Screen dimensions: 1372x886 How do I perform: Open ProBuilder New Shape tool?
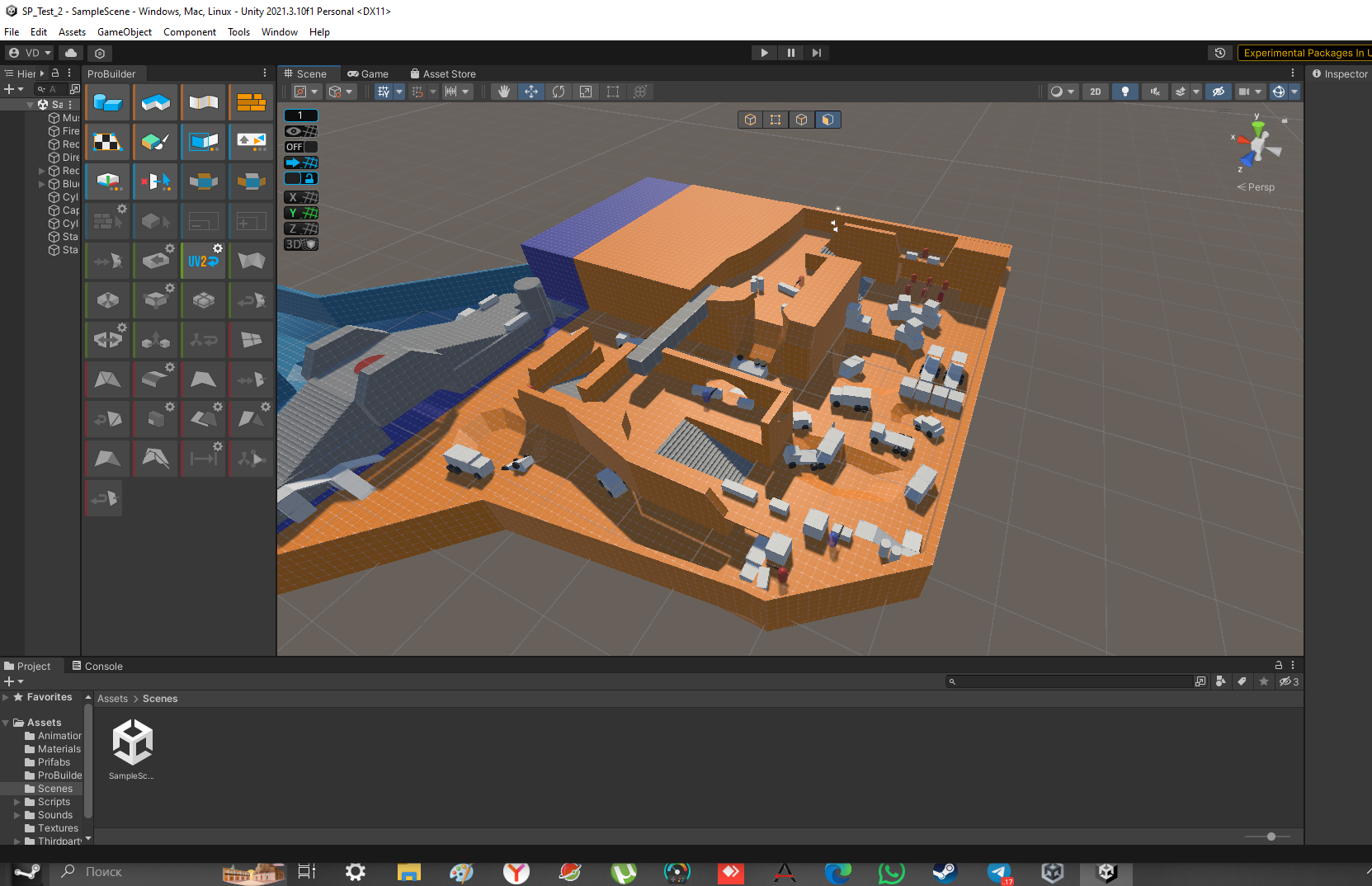coord(107,102)
